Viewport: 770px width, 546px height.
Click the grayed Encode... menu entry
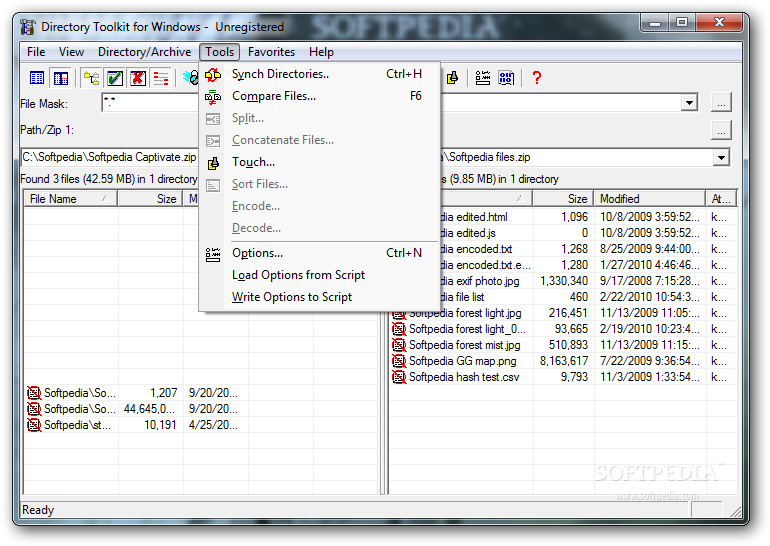pos(319,206)
